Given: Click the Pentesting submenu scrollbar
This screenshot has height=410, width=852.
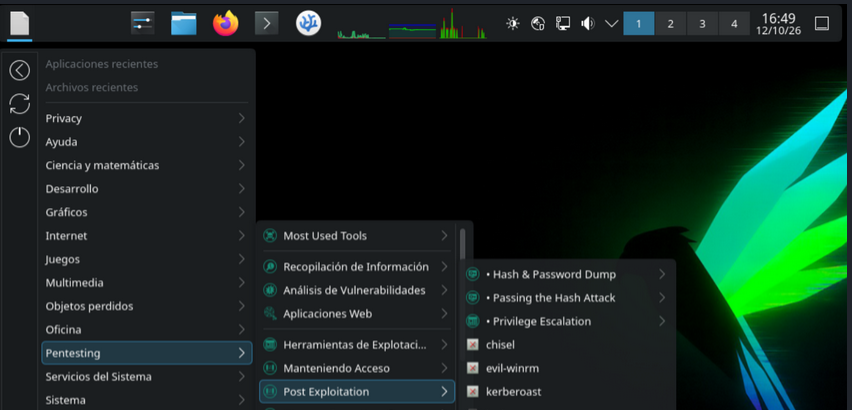Looking at the screenshot, I should 462,244.
